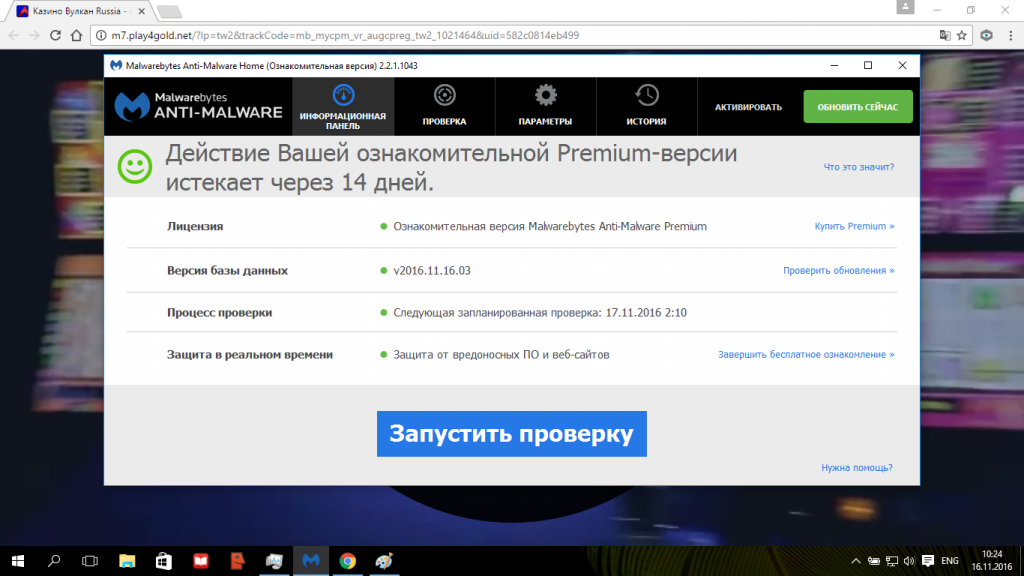Click the translate page icon in Chrome

[x=944, y=35]
